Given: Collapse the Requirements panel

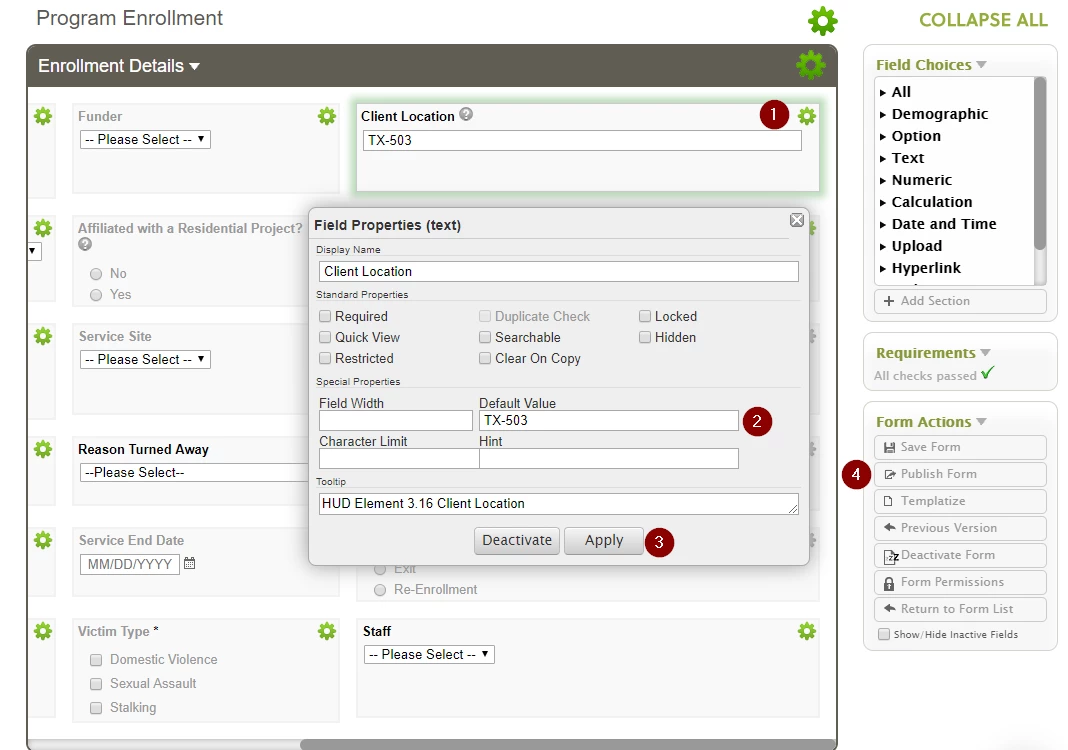Looking at the screenshot, I should (985, 353).
